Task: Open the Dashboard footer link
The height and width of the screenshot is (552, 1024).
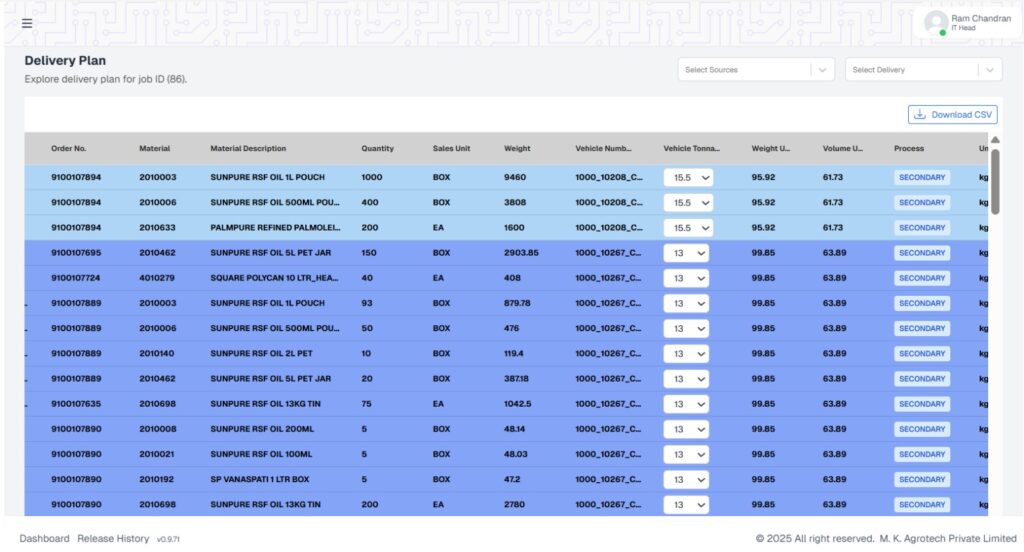Action: (x=44, y=538)
